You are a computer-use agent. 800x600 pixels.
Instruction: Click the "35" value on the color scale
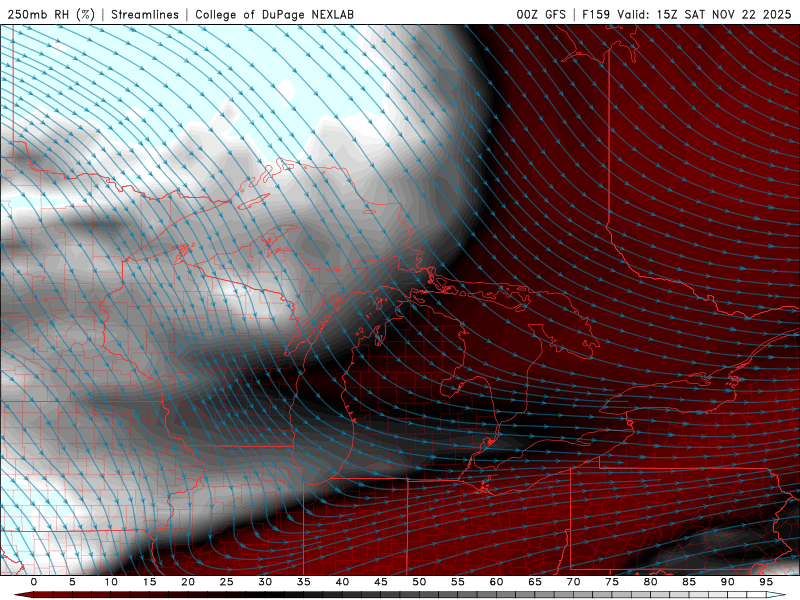pyautogui.click(x=304, y=582)
